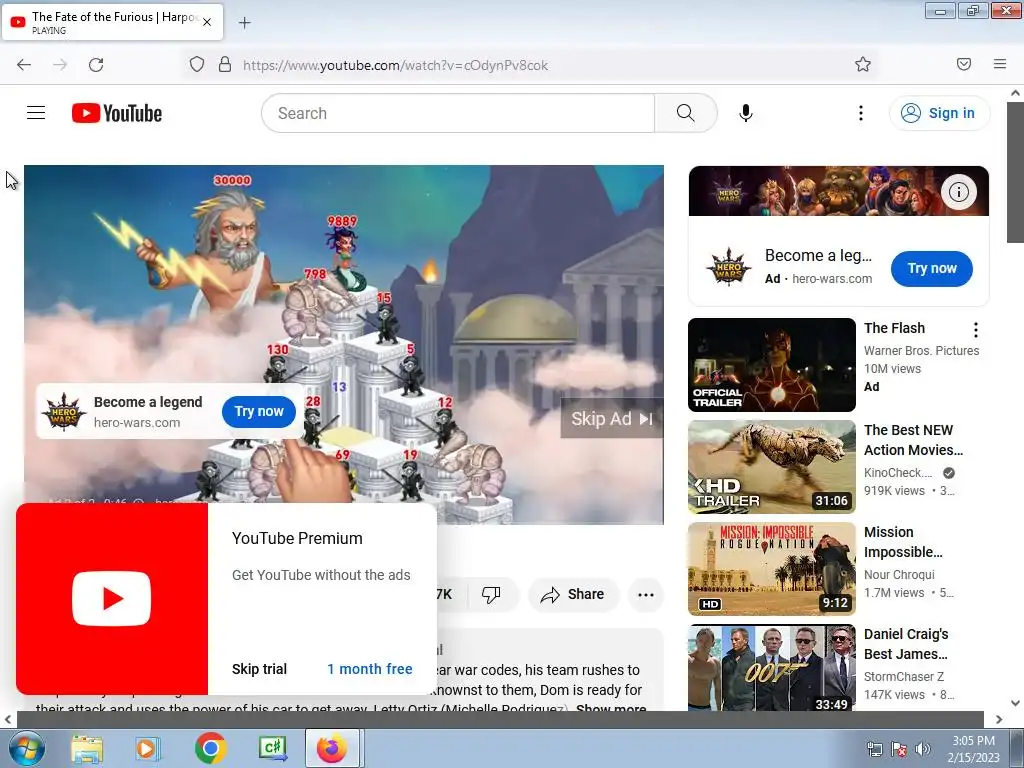This screenshot has height=768, width=1024.
Task: Open more actions ellipsis button
Action: (x=646, y=594)
